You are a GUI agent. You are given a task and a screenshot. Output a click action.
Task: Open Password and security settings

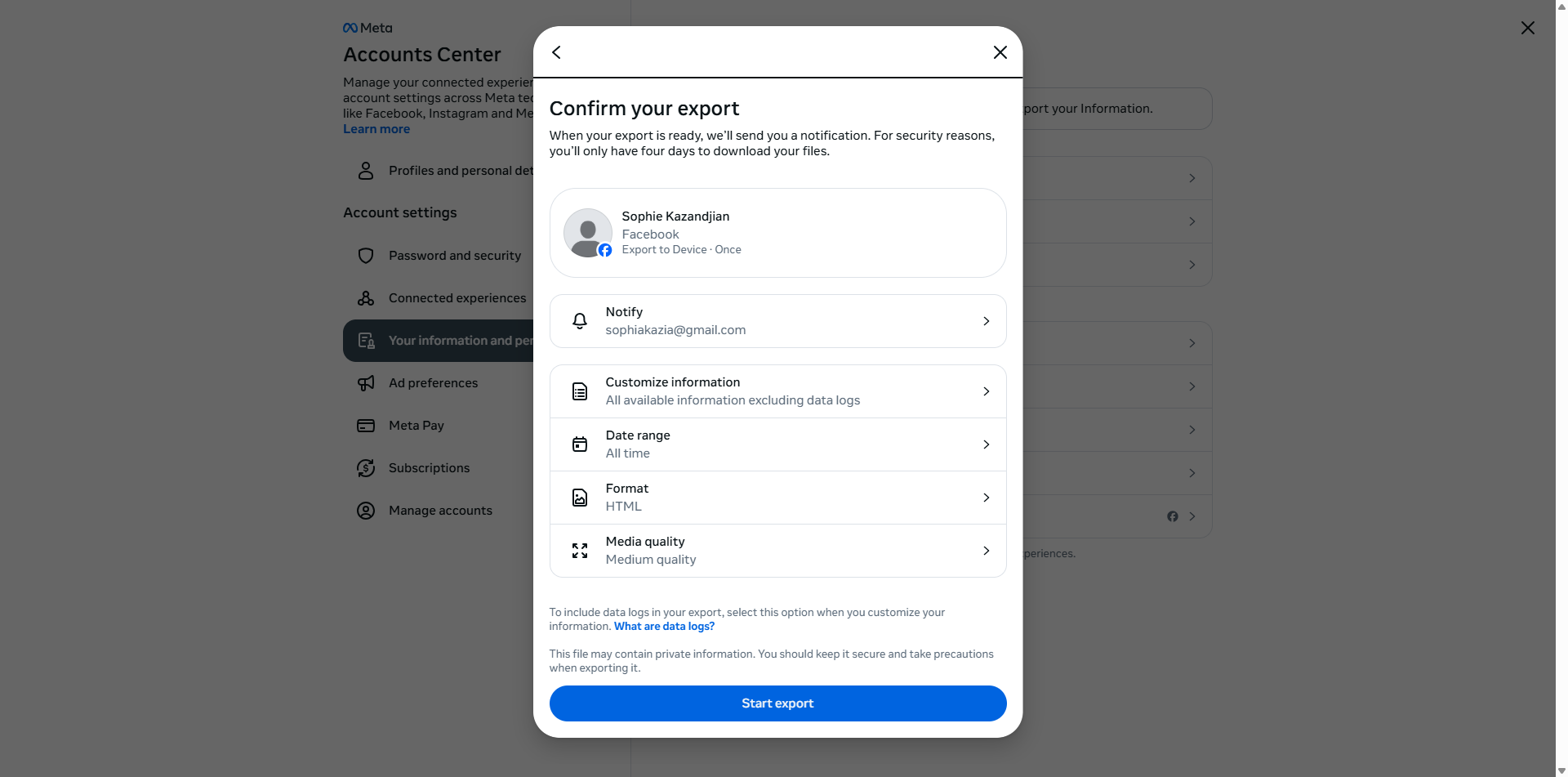(x=439, y=256)
